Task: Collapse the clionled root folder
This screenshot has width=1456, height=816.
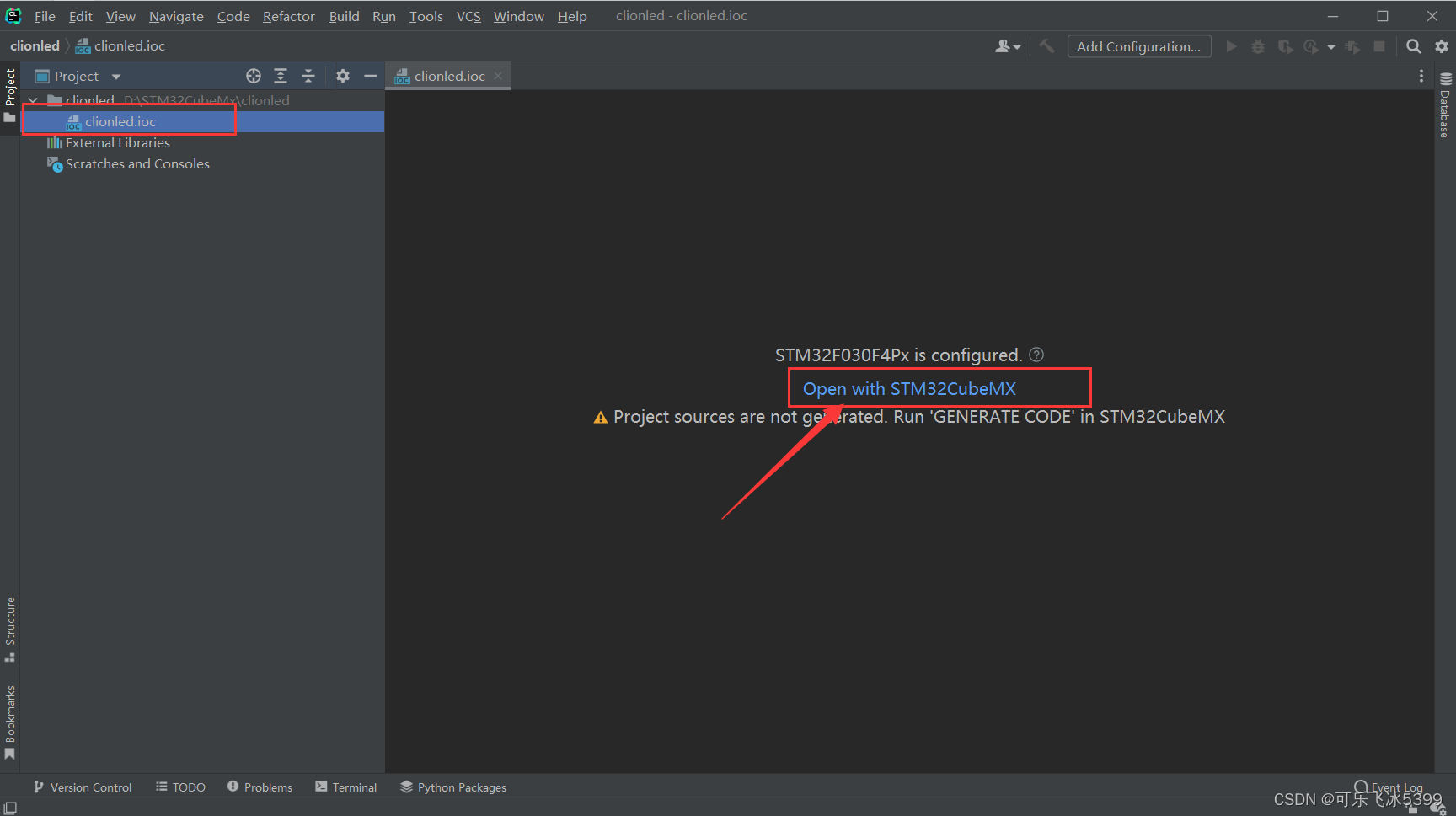Action: coord(33,100)
